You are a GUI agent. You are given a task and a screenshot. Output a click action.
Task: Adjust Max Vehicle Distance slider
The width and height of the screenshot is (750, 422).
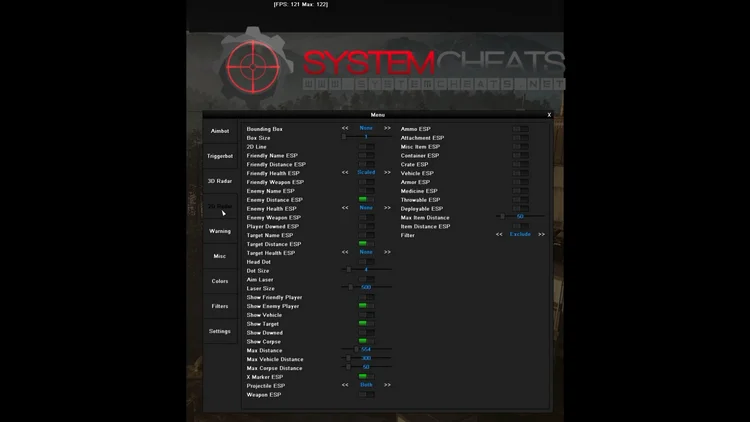point(366,358)
